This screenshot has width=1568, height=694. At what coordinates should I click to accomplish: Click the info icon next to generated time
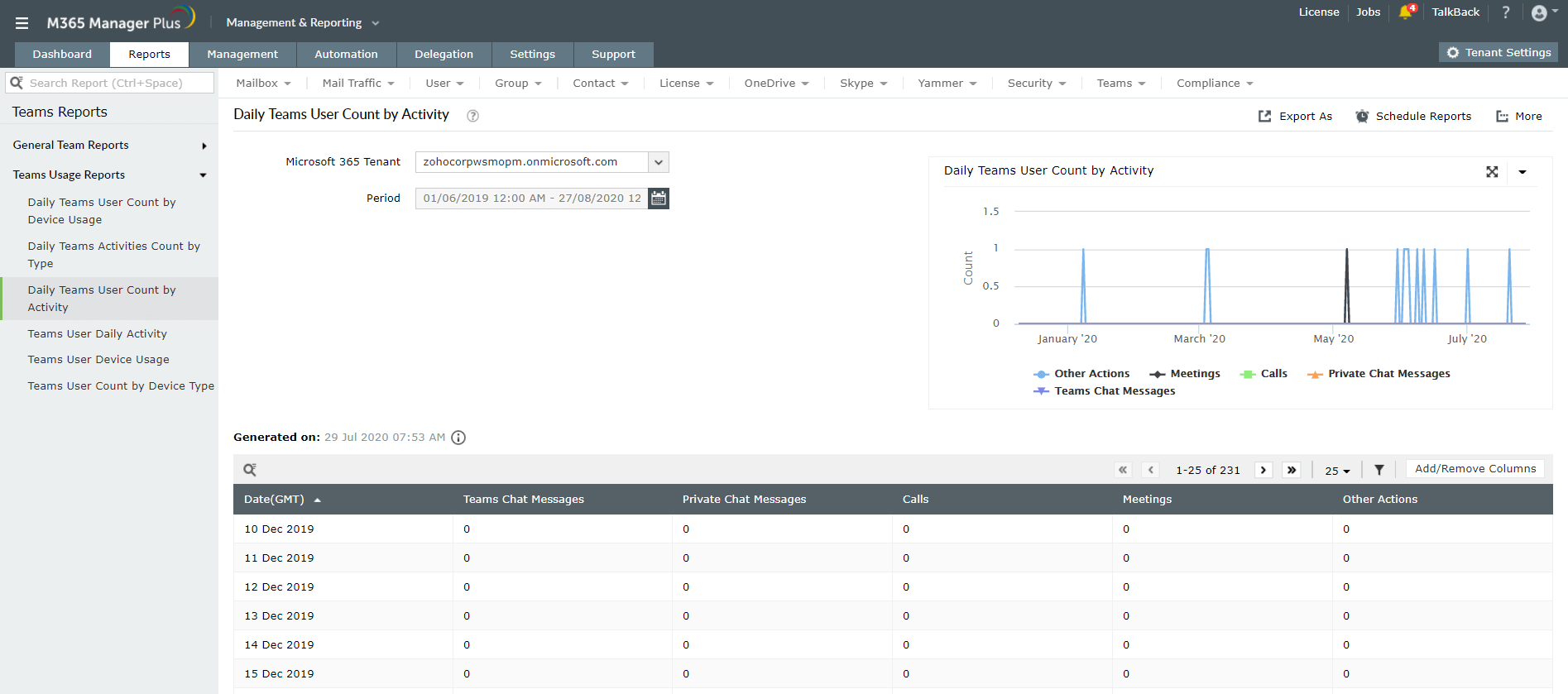click(458, 438)
